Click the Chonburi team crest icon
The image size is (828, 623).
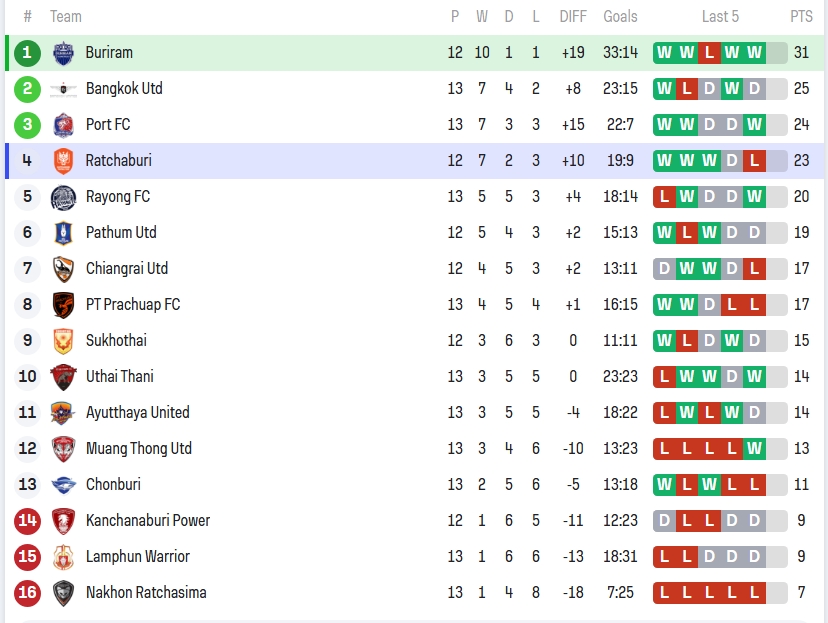63,485
